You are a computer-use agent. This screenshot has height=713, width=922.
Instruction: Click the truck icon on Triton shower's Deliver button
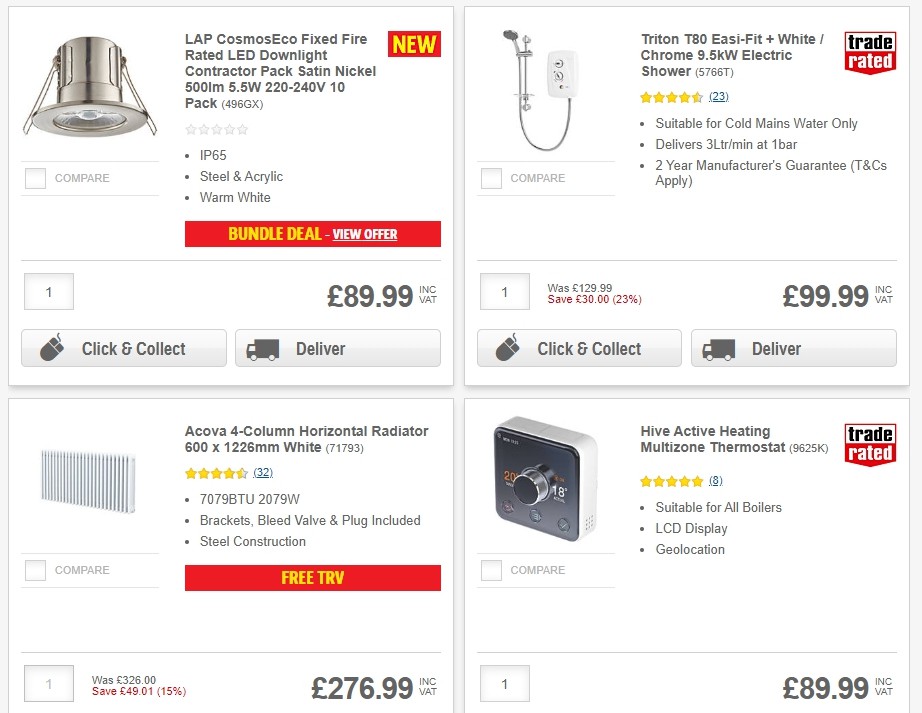717,348
